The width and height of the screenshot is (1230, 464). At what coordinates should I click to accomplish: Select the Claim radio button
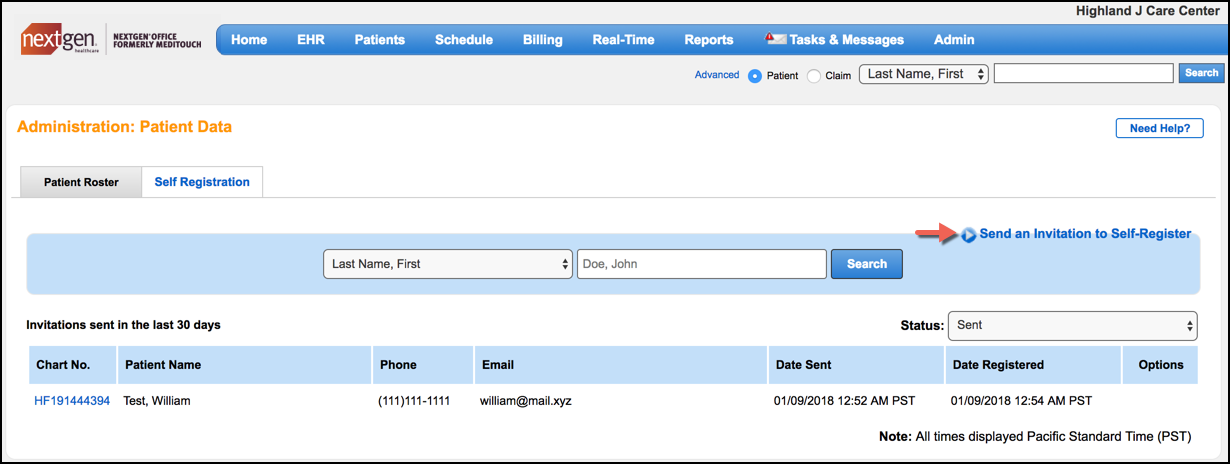(814, 75)
